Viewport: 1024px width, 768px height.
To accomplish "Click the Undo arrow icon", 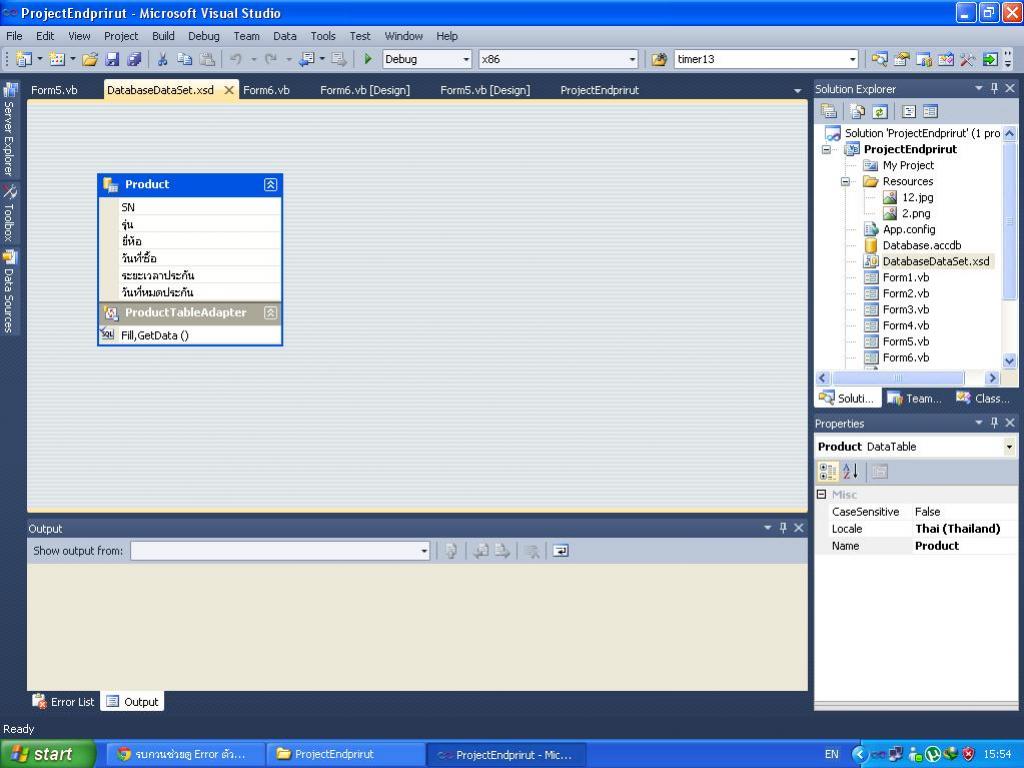I will 236,59.
